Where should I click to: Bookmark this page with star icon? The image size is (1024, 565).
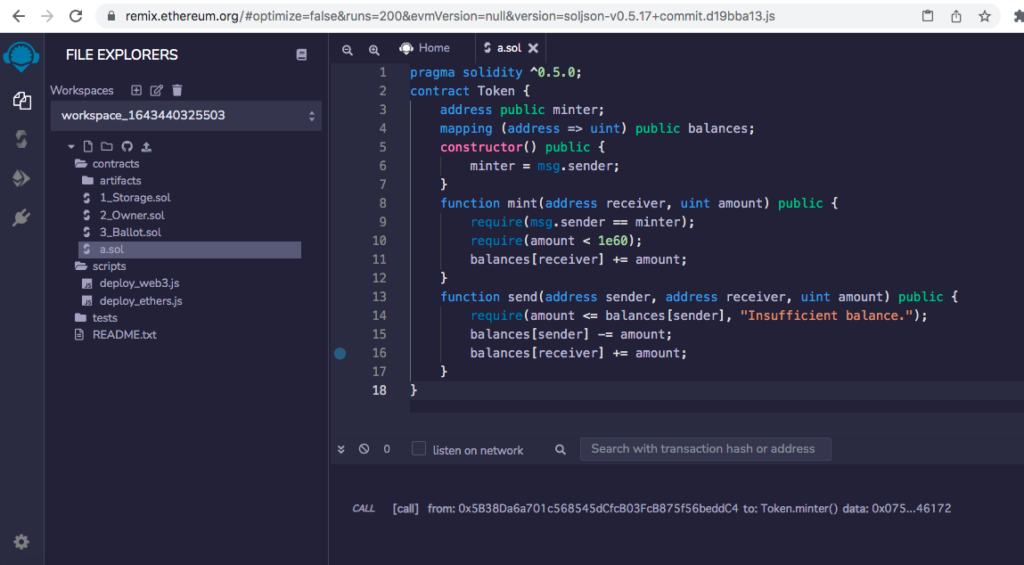point(985,16)
